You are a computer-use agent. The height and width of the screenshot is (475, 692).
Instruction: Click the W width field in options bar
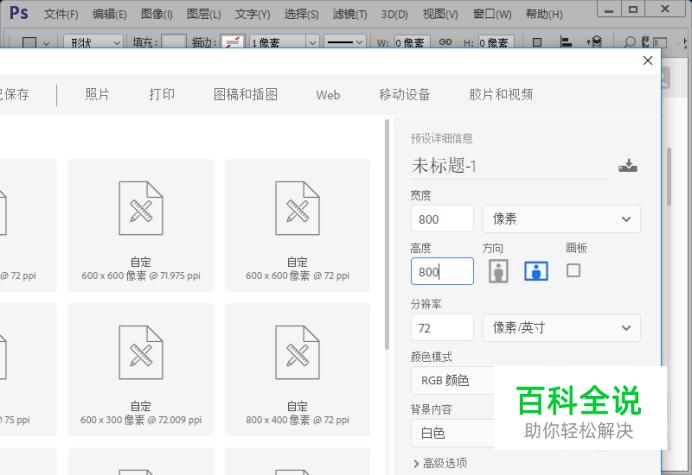tap(411, 42)
